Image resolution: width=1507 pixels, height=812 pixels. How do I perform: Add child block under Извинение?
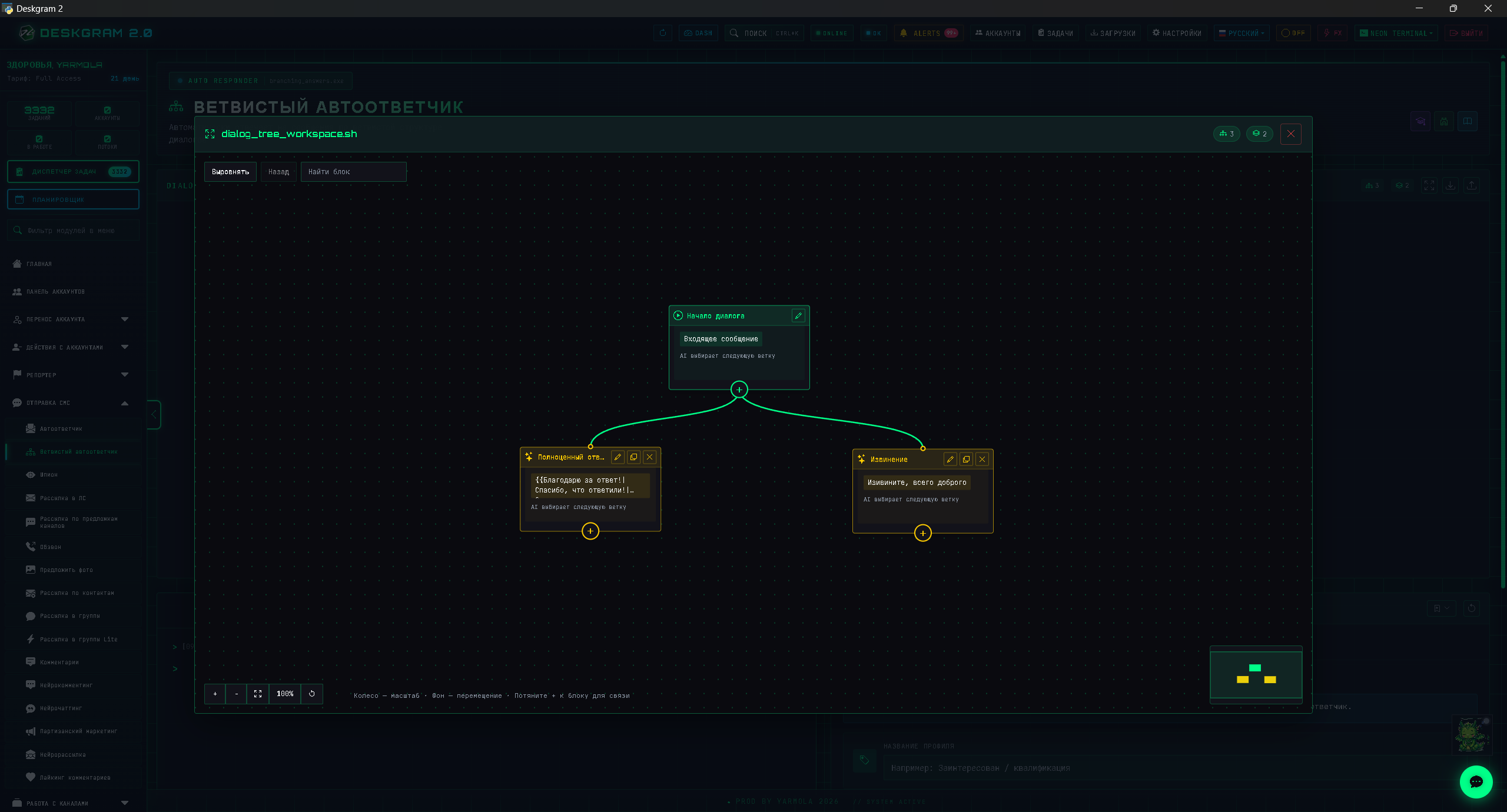click(x=922, y=533)
